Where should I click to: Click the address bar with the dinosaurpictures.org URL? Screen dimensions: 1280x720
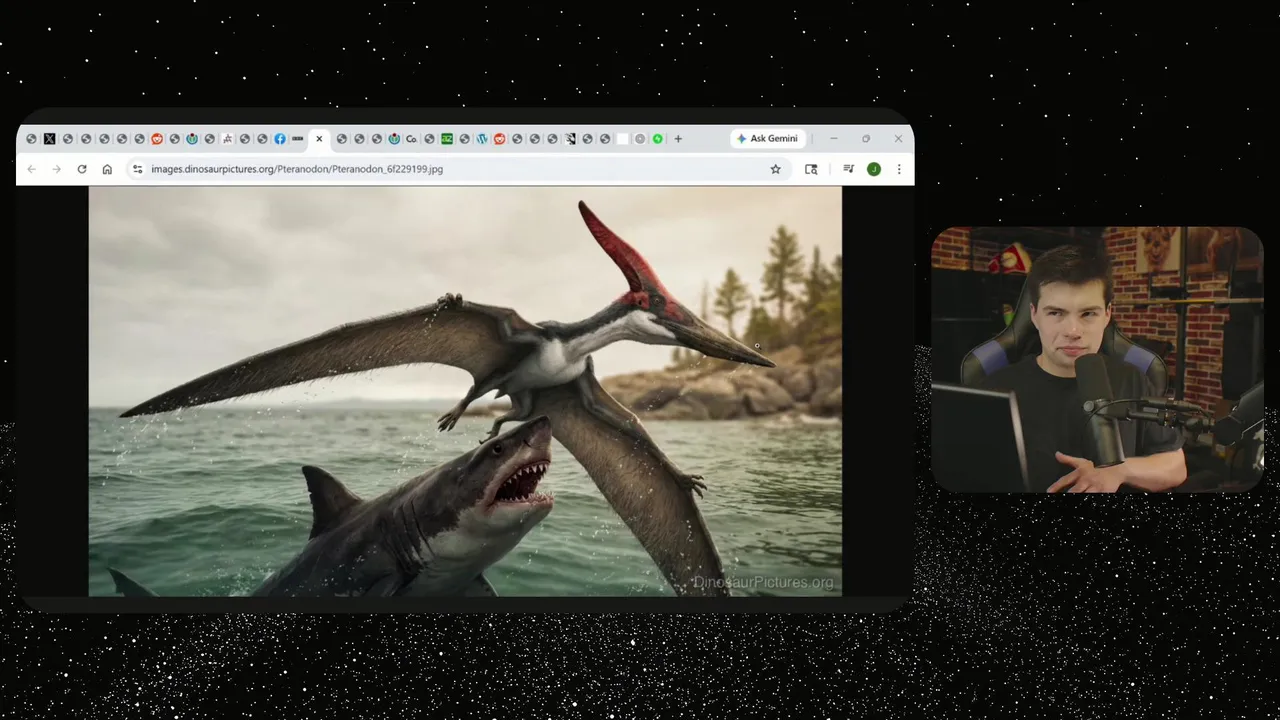457,169
